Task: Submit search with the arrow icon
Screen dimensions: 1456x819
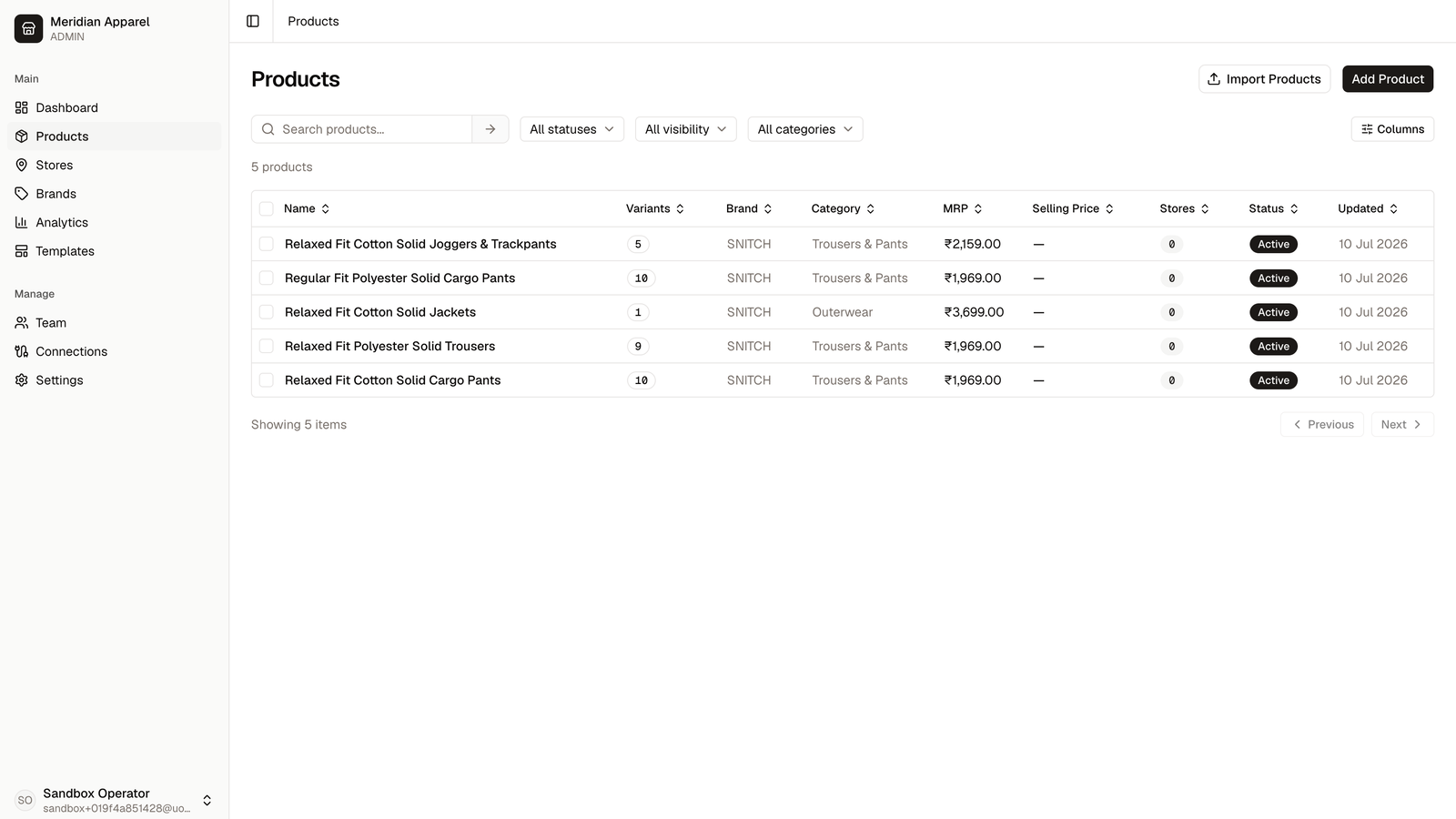Action: [x=490, y=129]
